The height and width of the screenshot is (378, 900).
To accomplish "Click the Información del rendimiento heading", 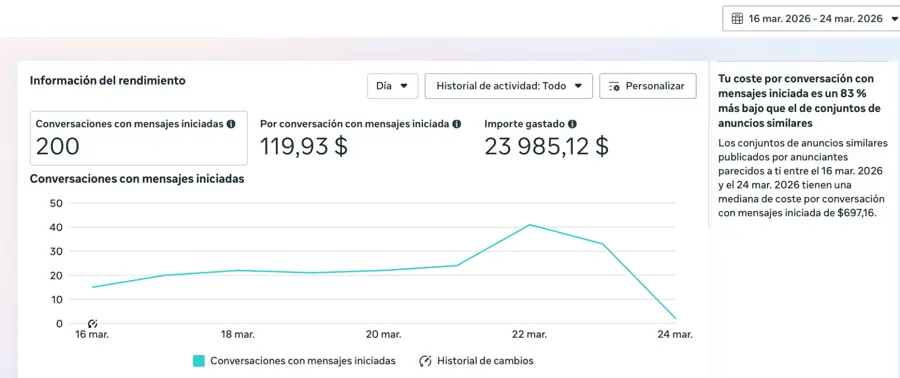I will click(x=108, y=80).
